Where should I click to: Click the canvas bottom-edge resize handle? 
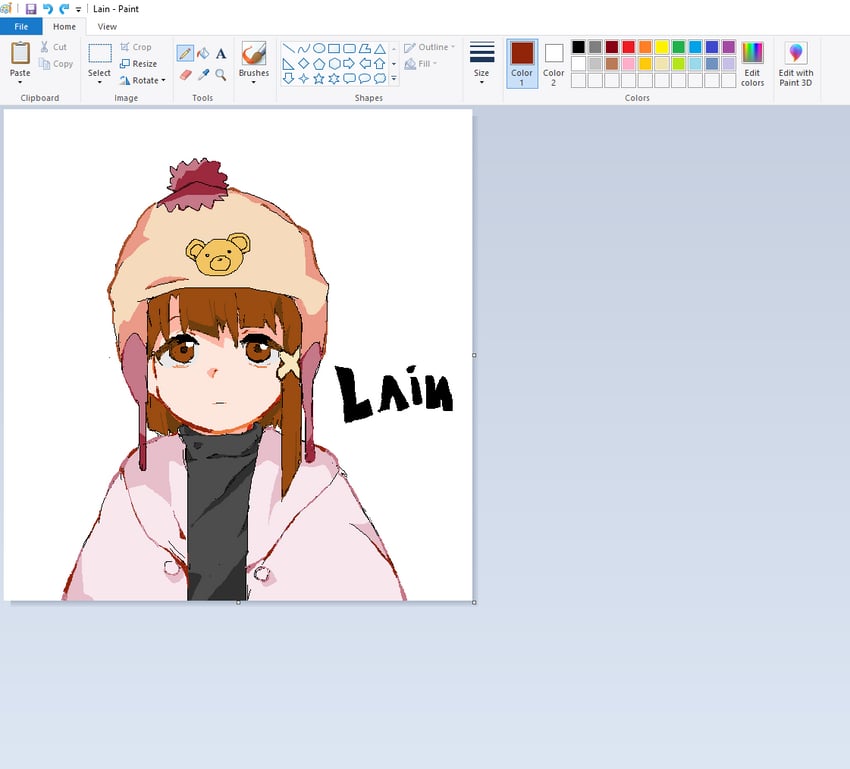pos(238,603)
